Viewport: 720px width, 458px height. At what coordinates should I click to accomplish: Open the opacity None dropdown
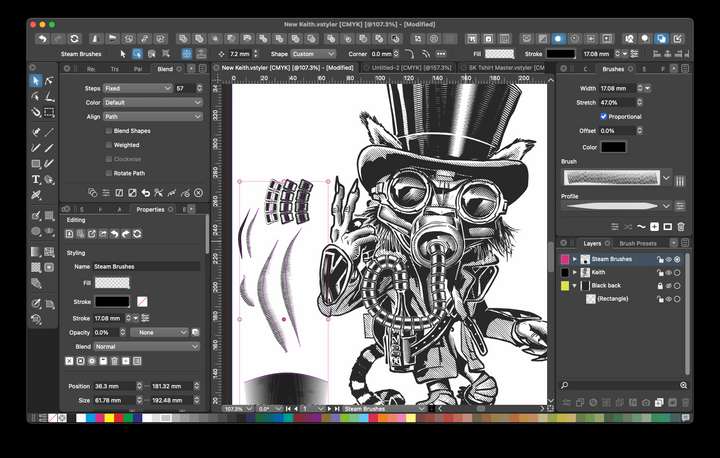159,333
